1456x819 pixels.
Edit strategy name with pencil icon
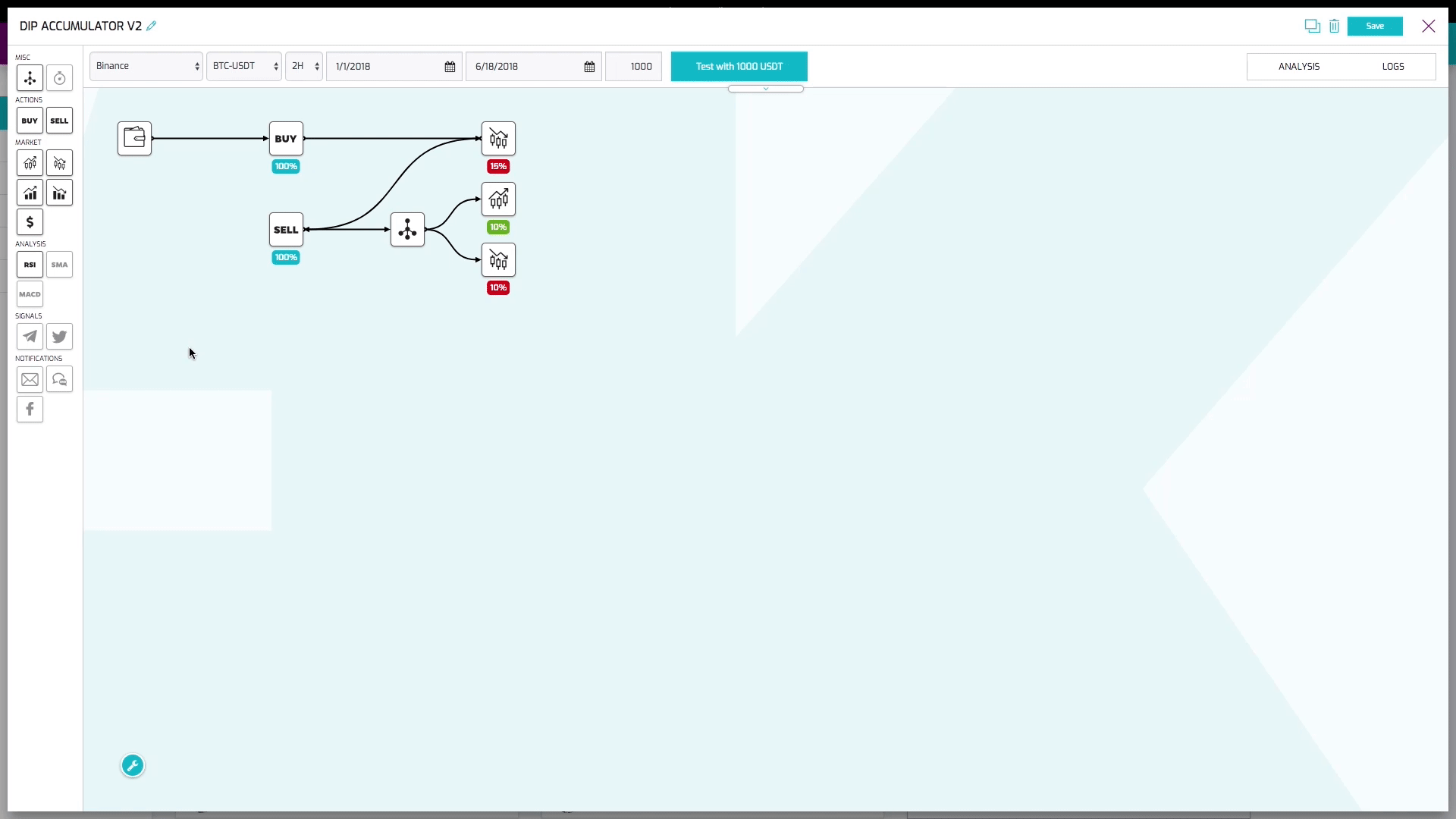click(151, 26)
